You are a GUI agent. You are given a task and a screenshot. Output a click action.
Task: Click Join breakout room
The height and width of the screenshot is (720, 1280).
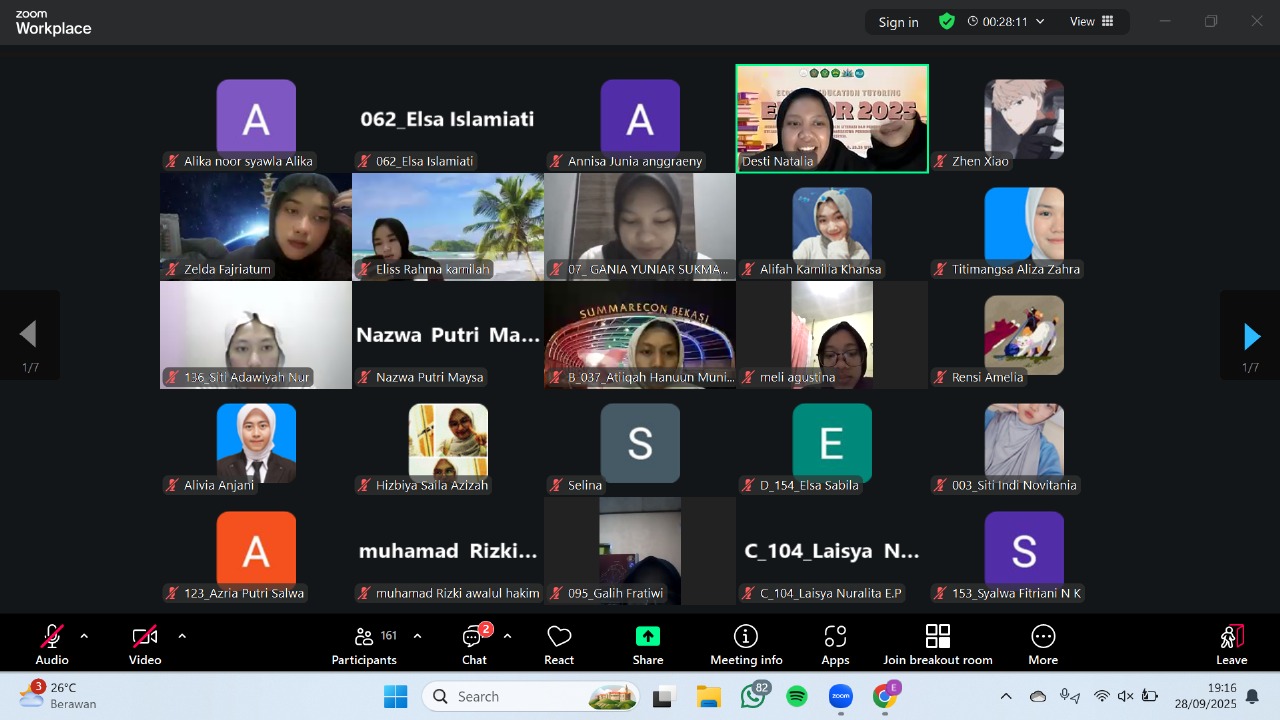(x=937, y=645)
